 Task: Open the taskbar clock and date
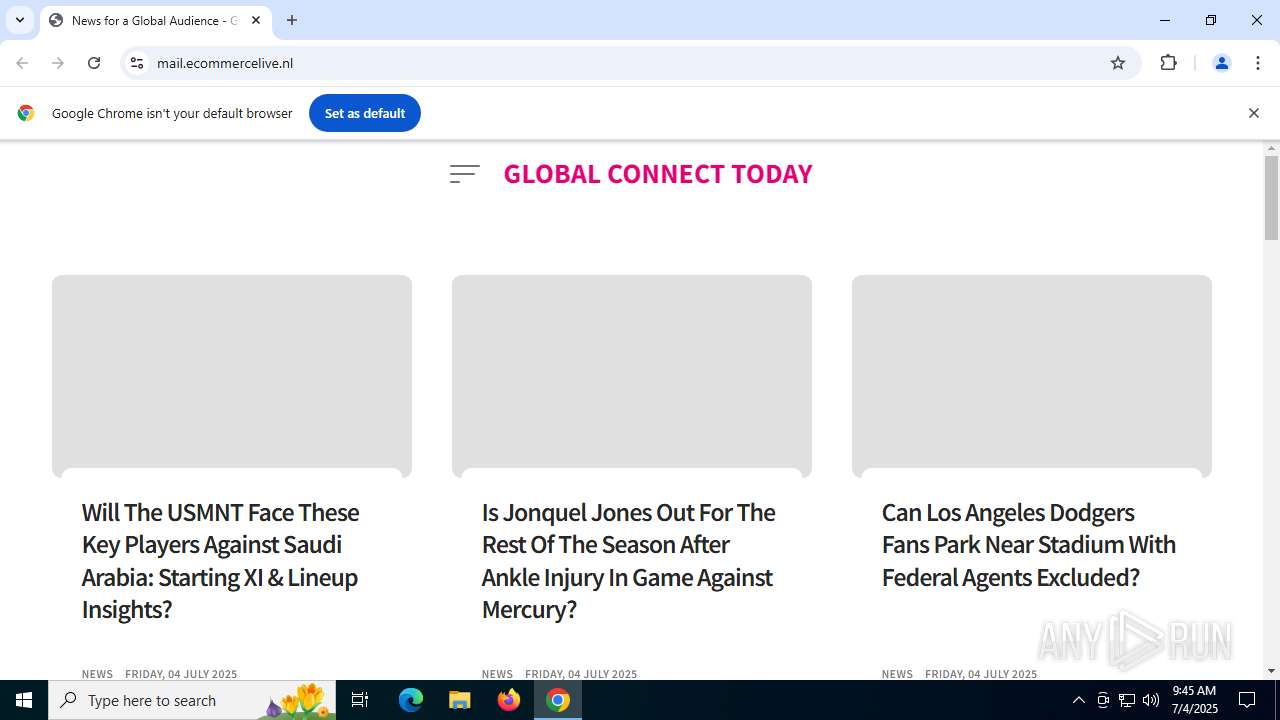[x=1195, y=700]
